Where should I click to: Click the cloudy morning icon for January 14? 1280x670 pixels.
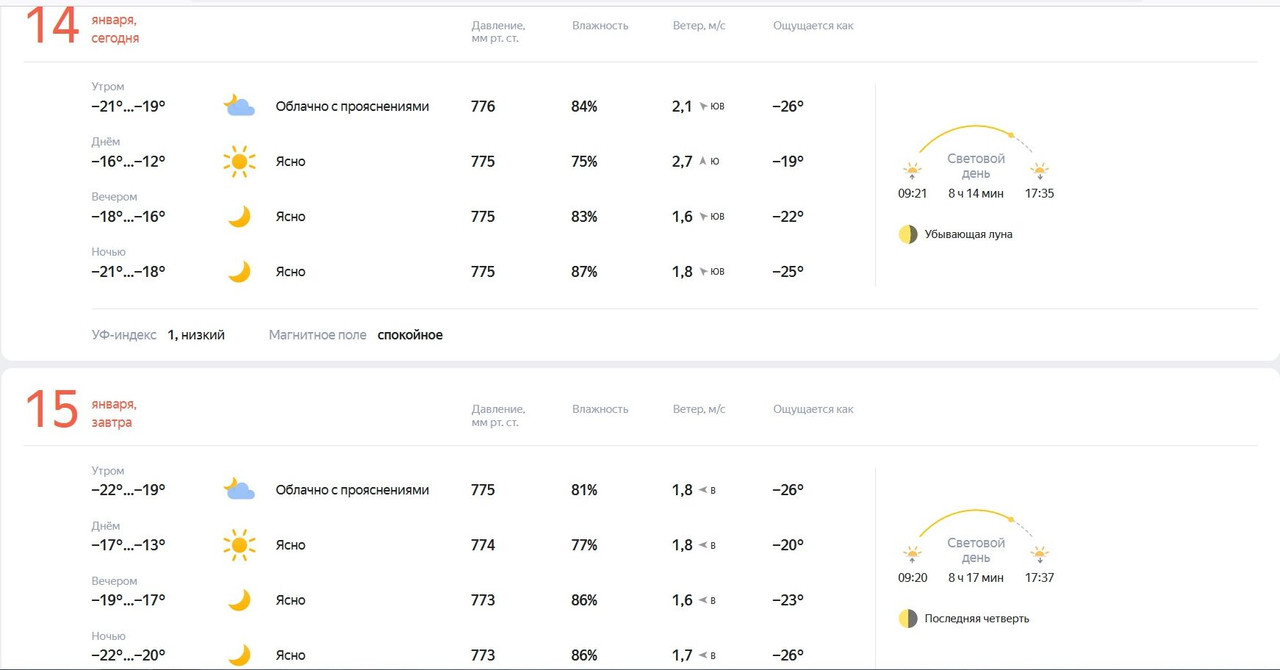coord(239,106)
